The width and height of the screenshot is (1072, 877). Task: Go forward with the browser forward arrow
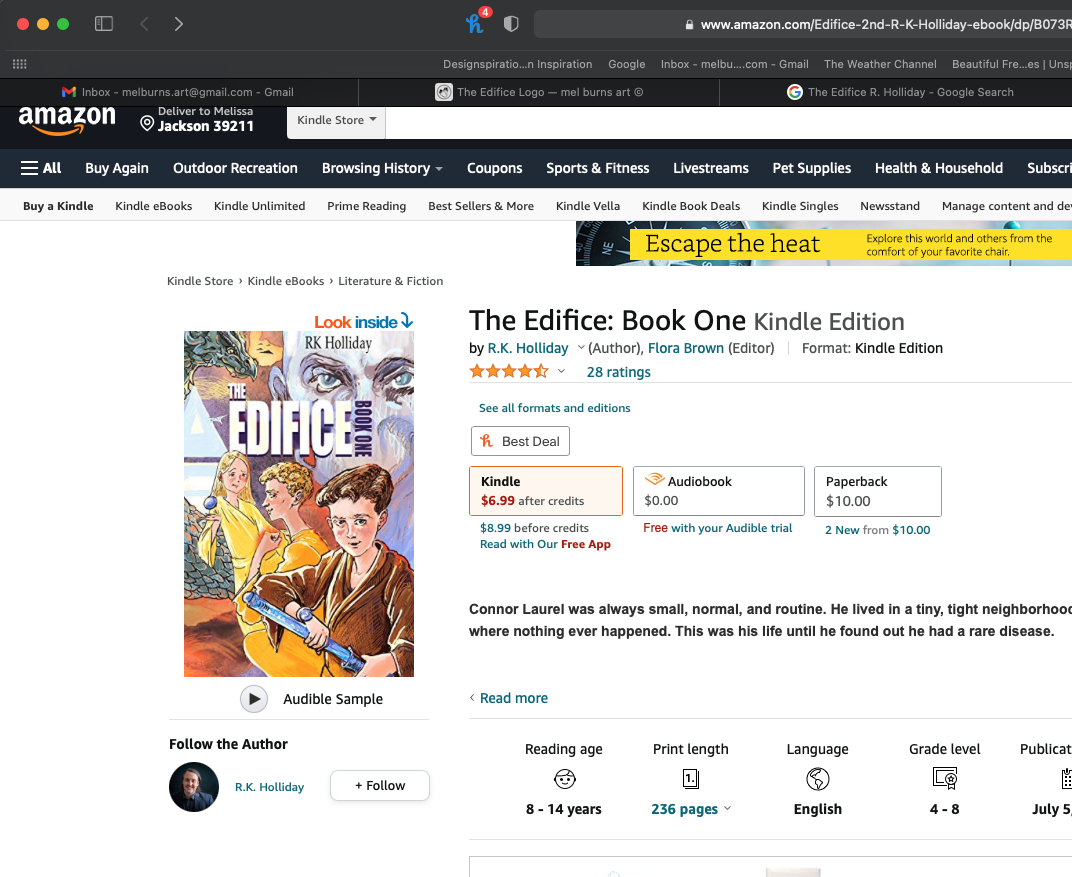tap(178, 24)
